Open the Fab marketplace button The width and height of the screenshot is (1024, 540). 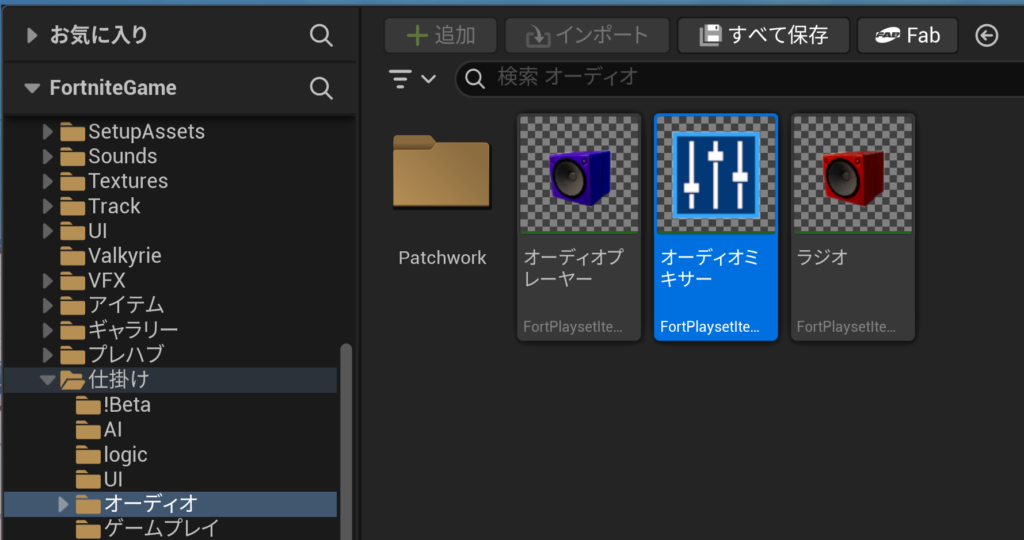[907, 35]
